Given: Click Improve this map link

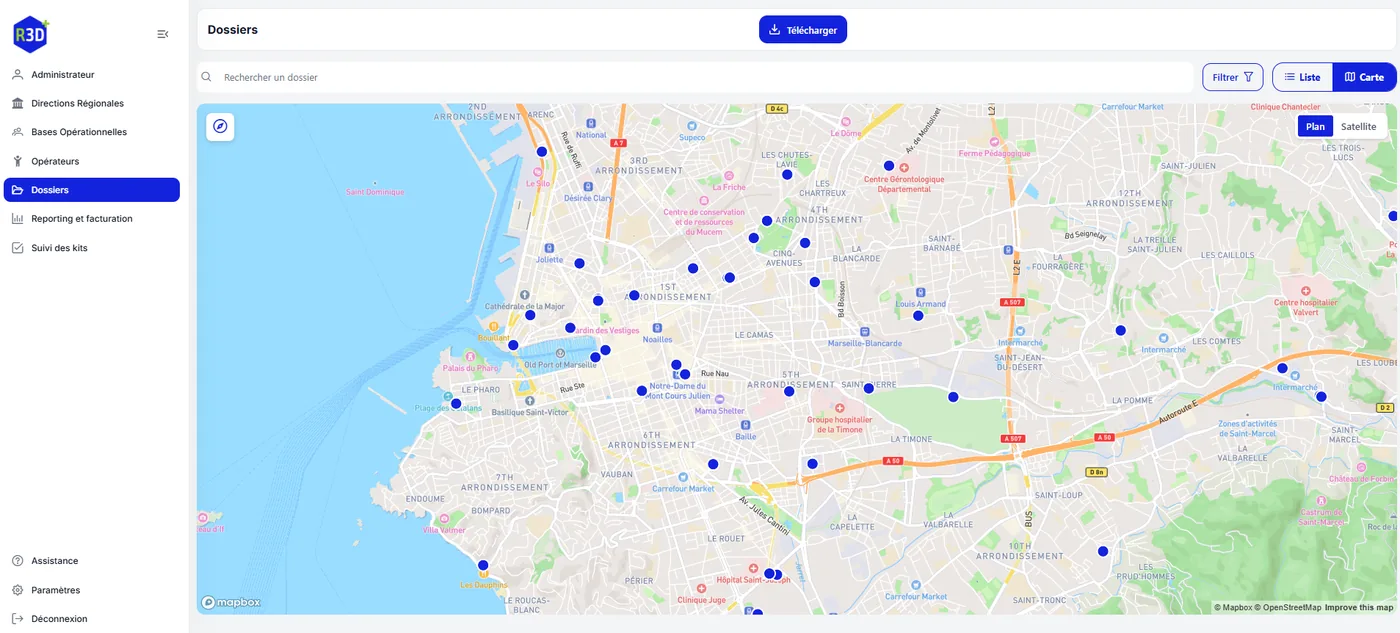Looking at the screenshot, I should [x=1358, y=607].
